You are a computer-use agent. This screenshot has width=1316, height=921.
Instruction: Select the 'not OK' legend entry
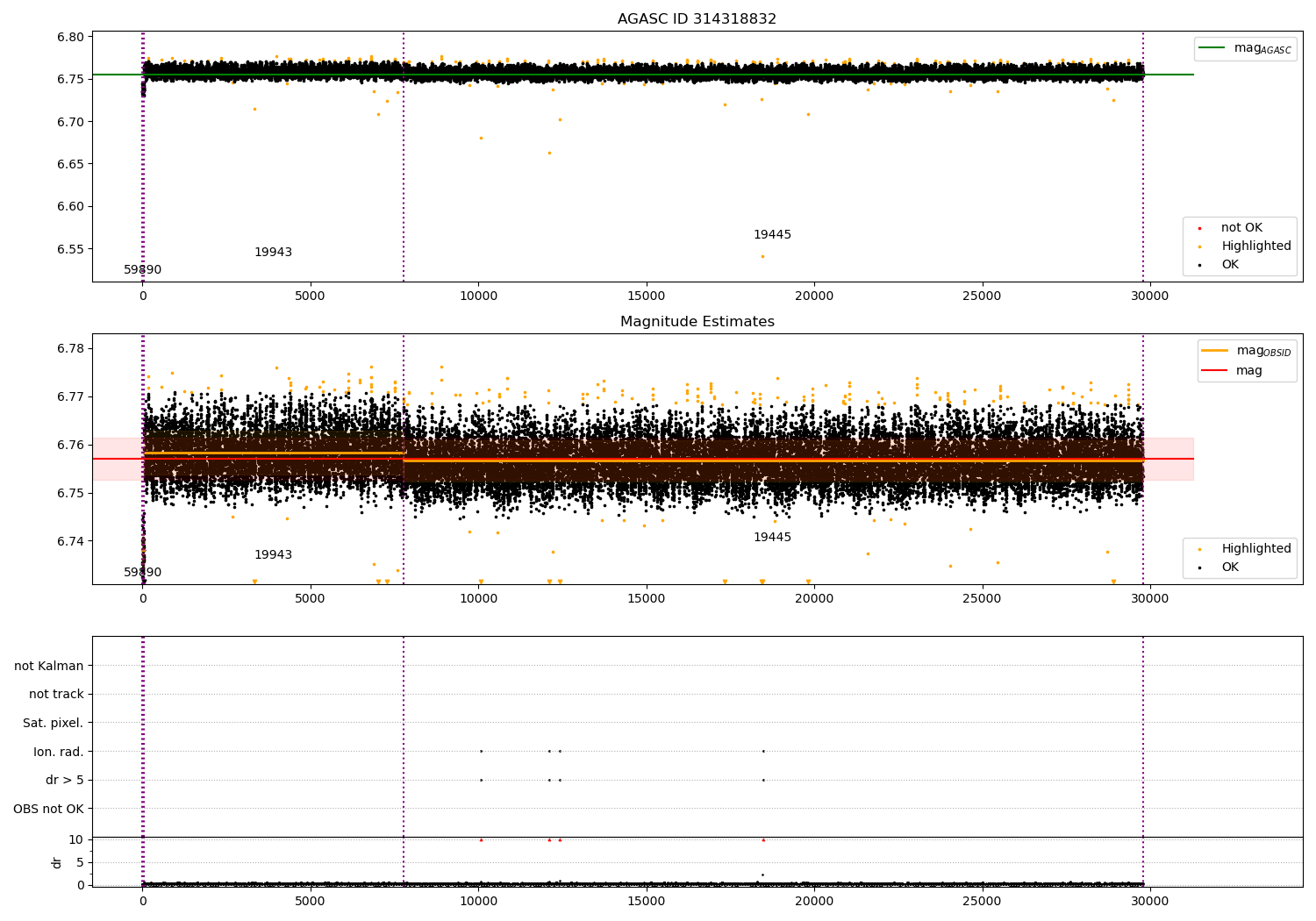(x=1241, y=228)
